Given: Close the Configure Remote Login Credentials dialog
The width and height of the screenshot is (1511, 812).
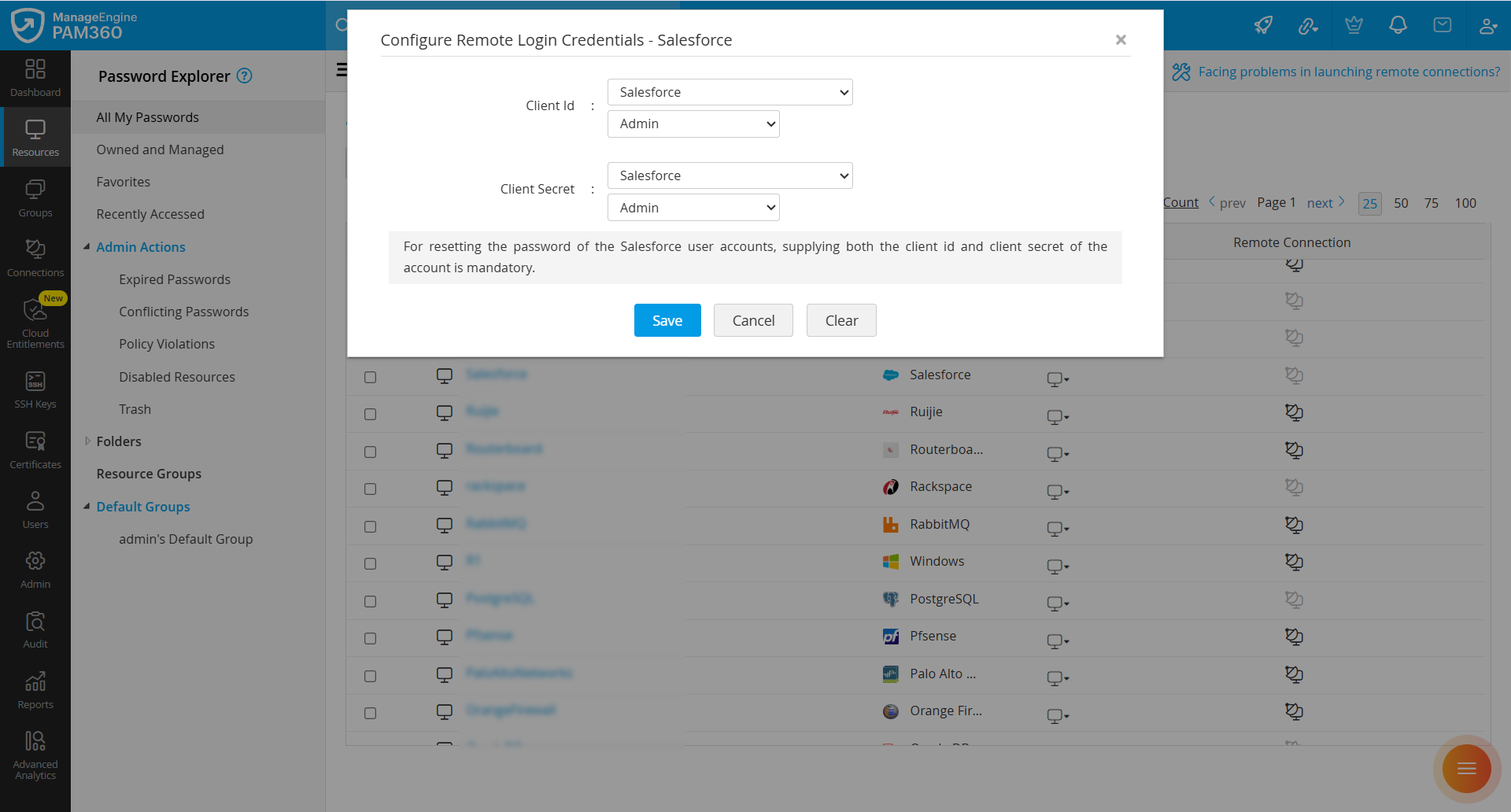Looking at the screenshot, I should click(x=1121, y=39).
